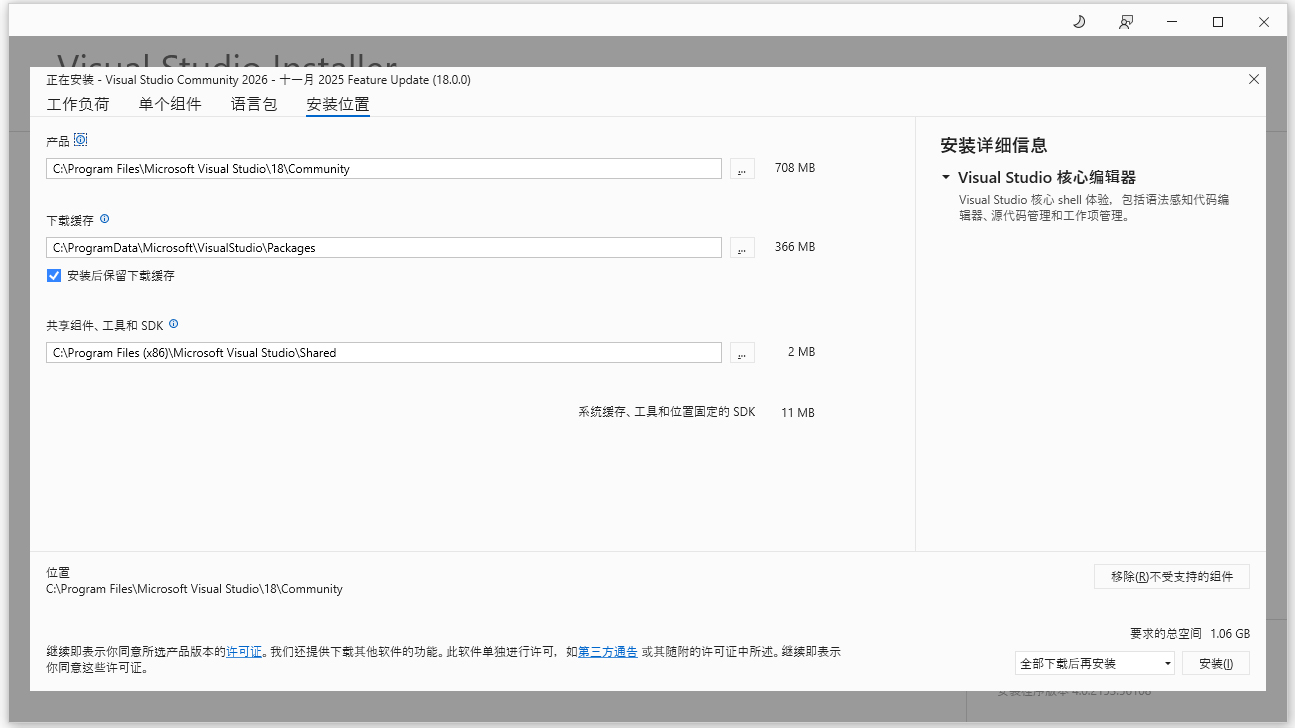Screen dimensions: 1295x728
Task: Open the 语言包 tab
Action: pos(253,103)
